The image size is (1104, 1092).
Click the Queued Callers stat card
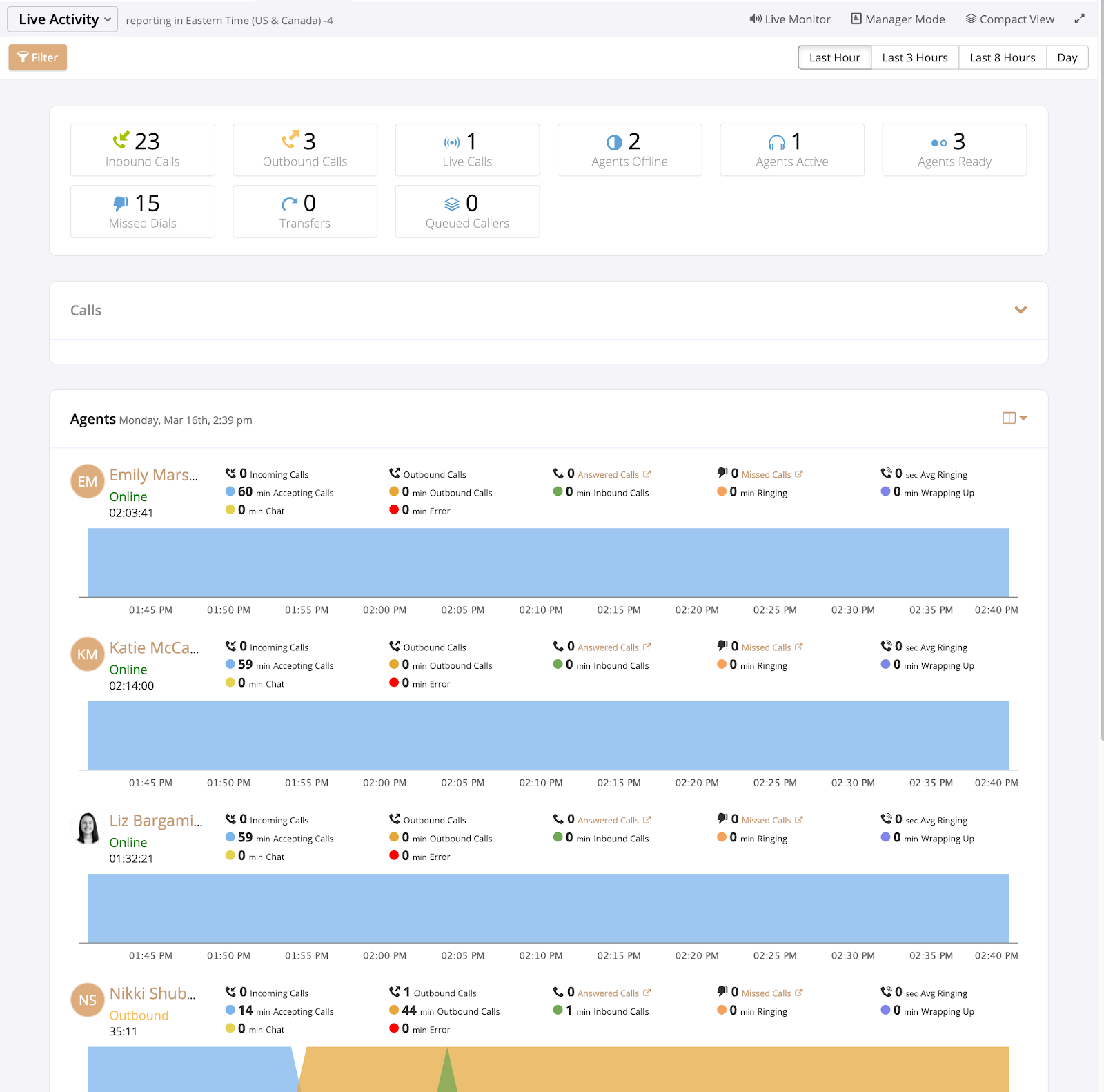pos(467,211)
